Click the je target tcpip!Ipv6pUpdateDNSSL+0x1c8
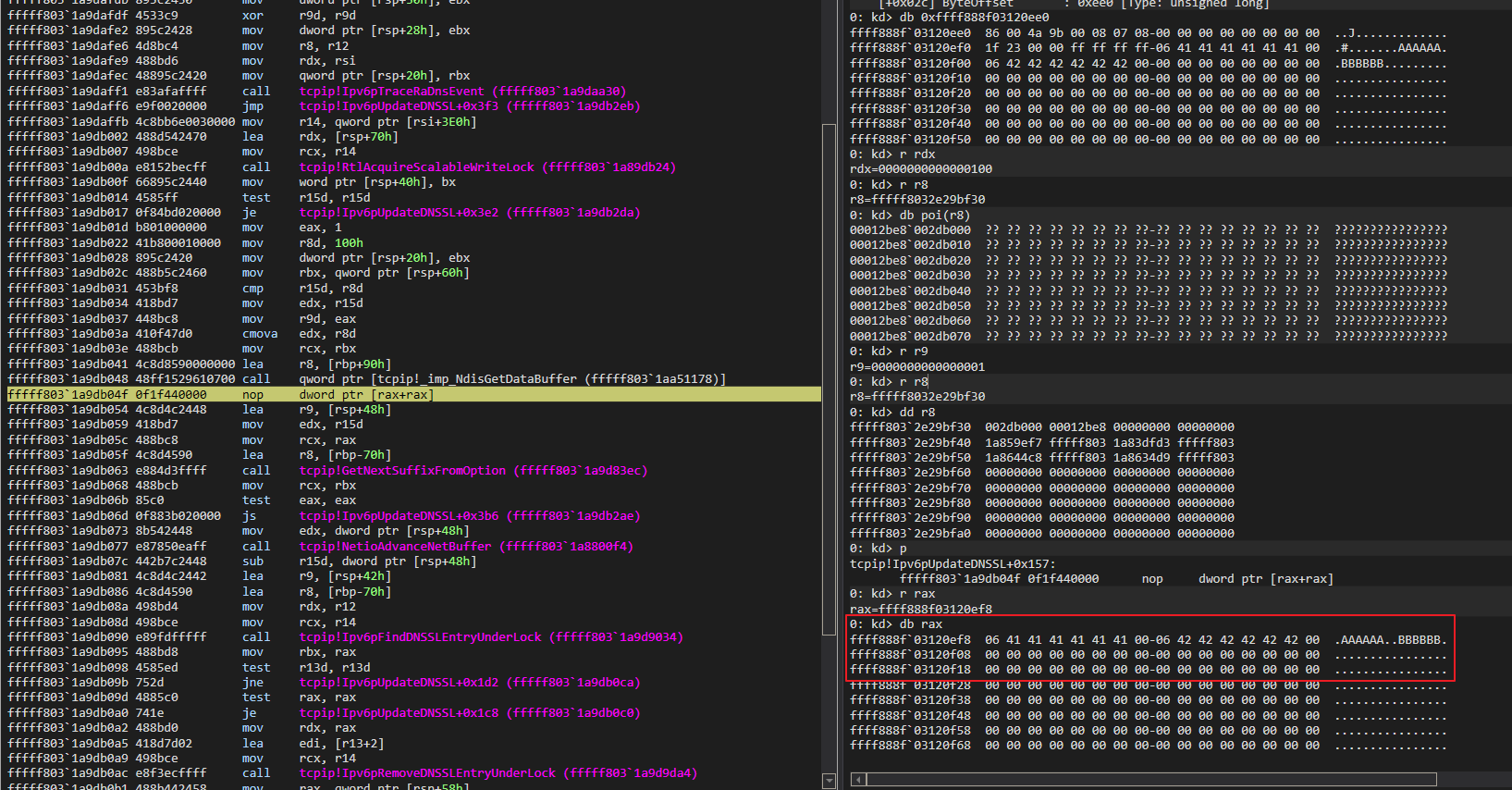Screen dimensions: 1512x790 [470, 713]
